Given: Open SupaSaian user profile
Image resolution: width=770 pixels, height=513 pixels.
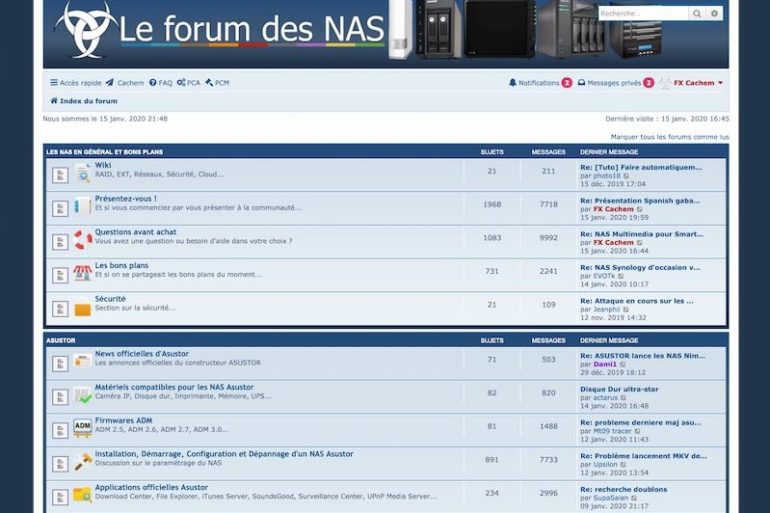Looking at the screenshot, I should click(x=610, y=498).
